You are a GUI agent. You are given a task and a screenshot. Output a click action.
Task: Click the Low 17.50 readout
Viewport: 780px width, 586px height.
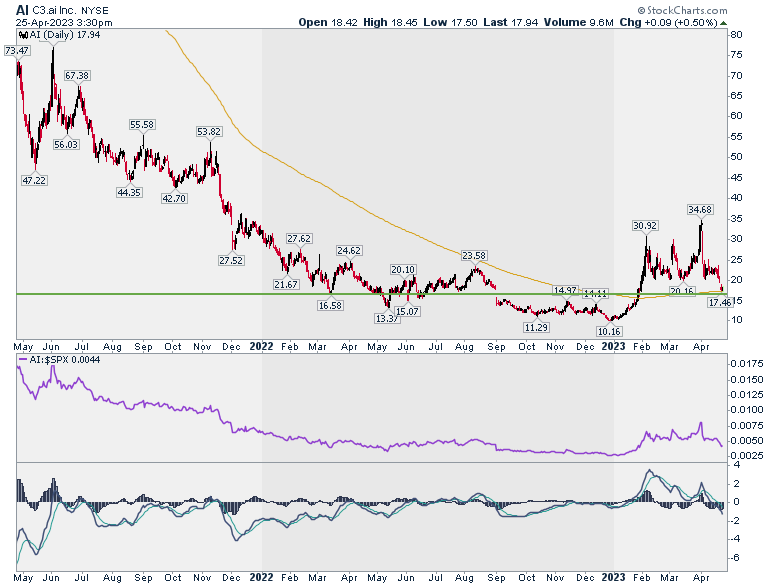point(450,22)
